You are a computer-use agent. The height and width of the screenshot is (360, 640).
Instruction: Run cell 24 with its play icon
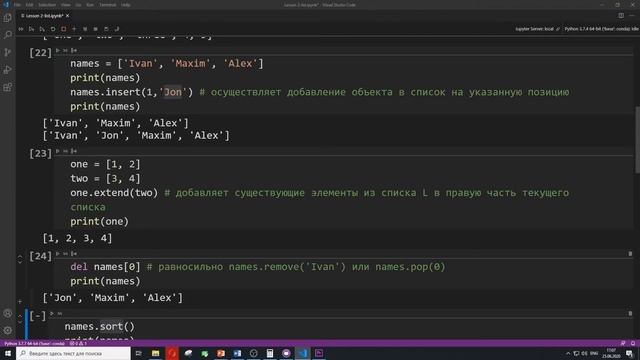(58, 254)
